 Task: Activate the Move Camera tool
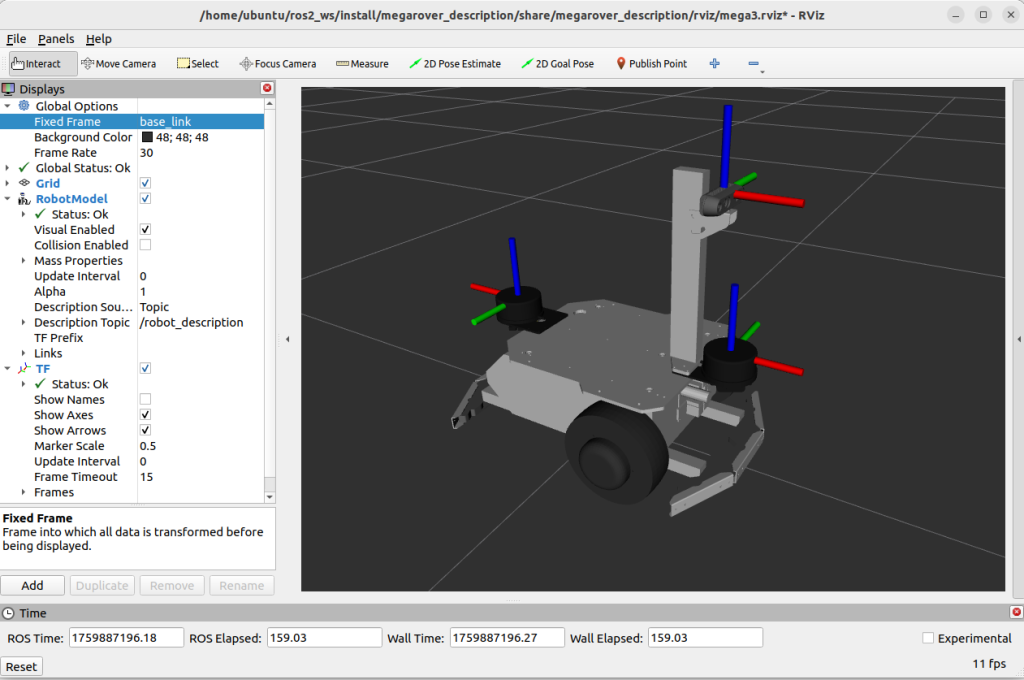click(x=118, y=64)
